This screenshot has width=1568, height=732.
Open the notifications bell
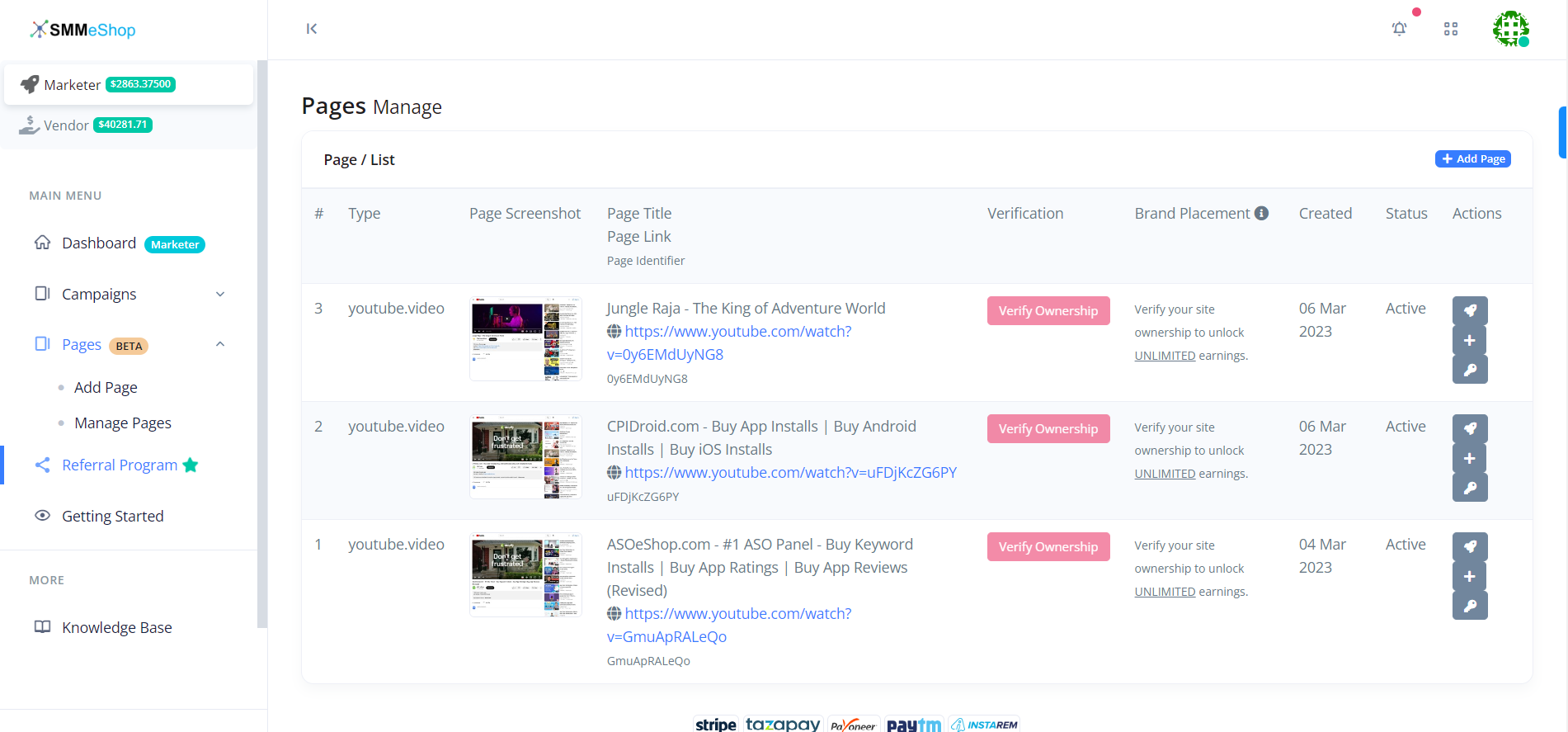click(x=1400, y=29)
